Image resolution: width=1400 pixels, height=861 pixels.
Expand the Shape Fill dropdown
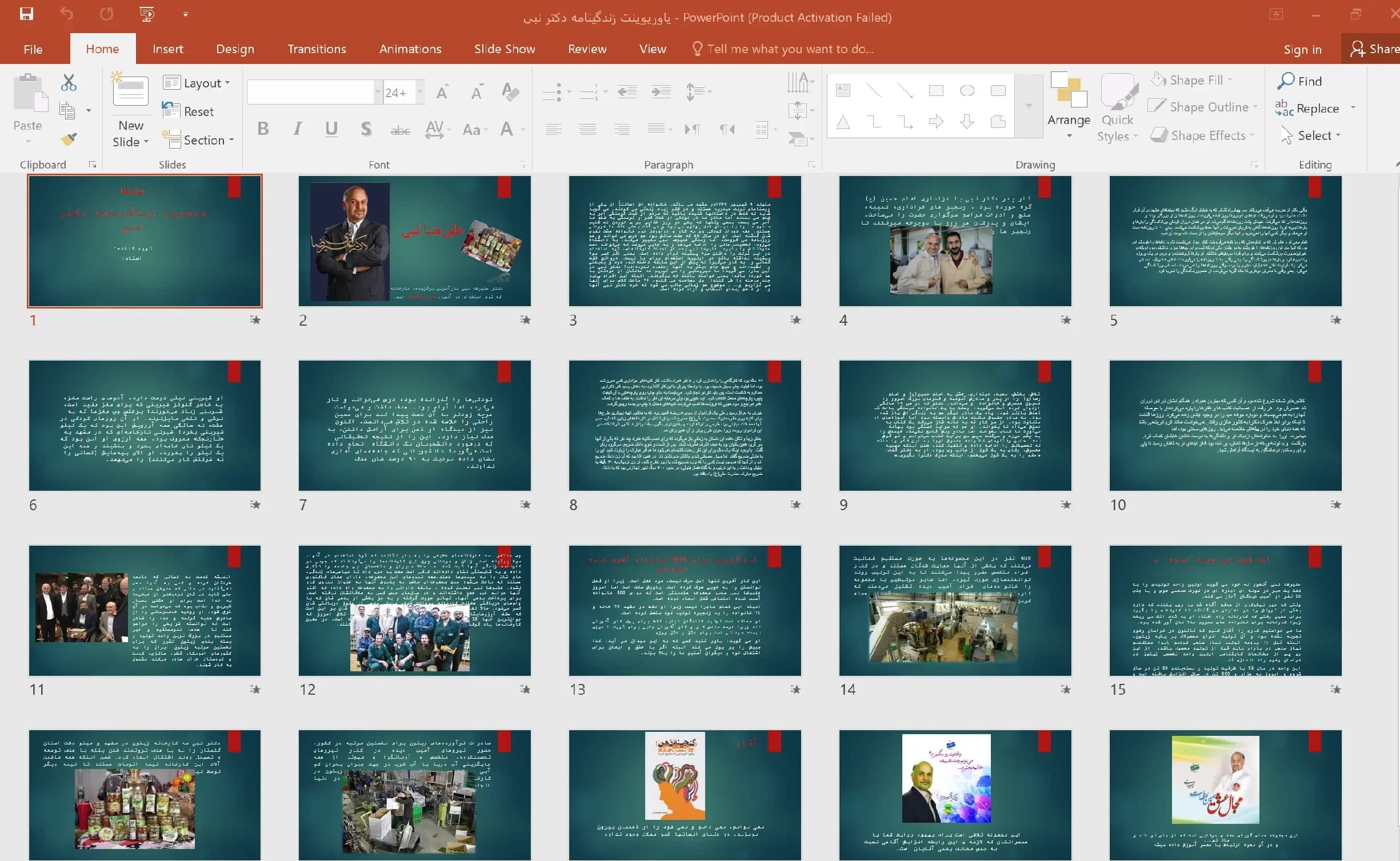click(1230, 80)
